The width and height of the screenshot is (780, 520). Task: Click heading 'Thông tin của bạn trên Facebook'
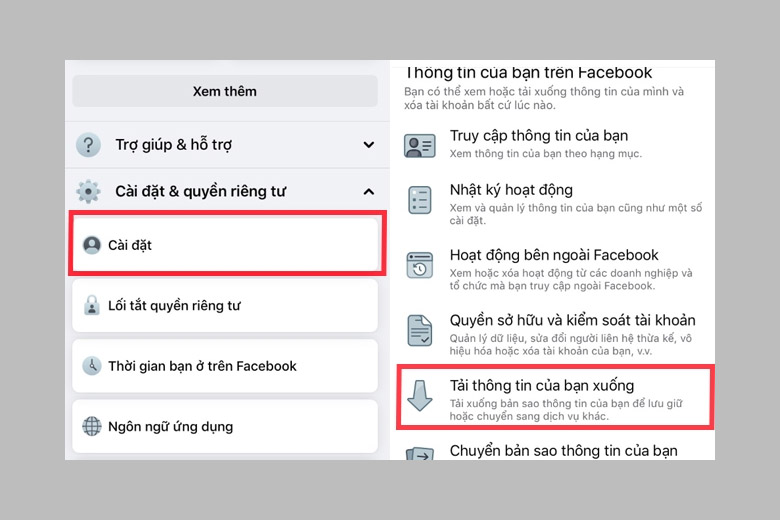(x=528, y=73)
